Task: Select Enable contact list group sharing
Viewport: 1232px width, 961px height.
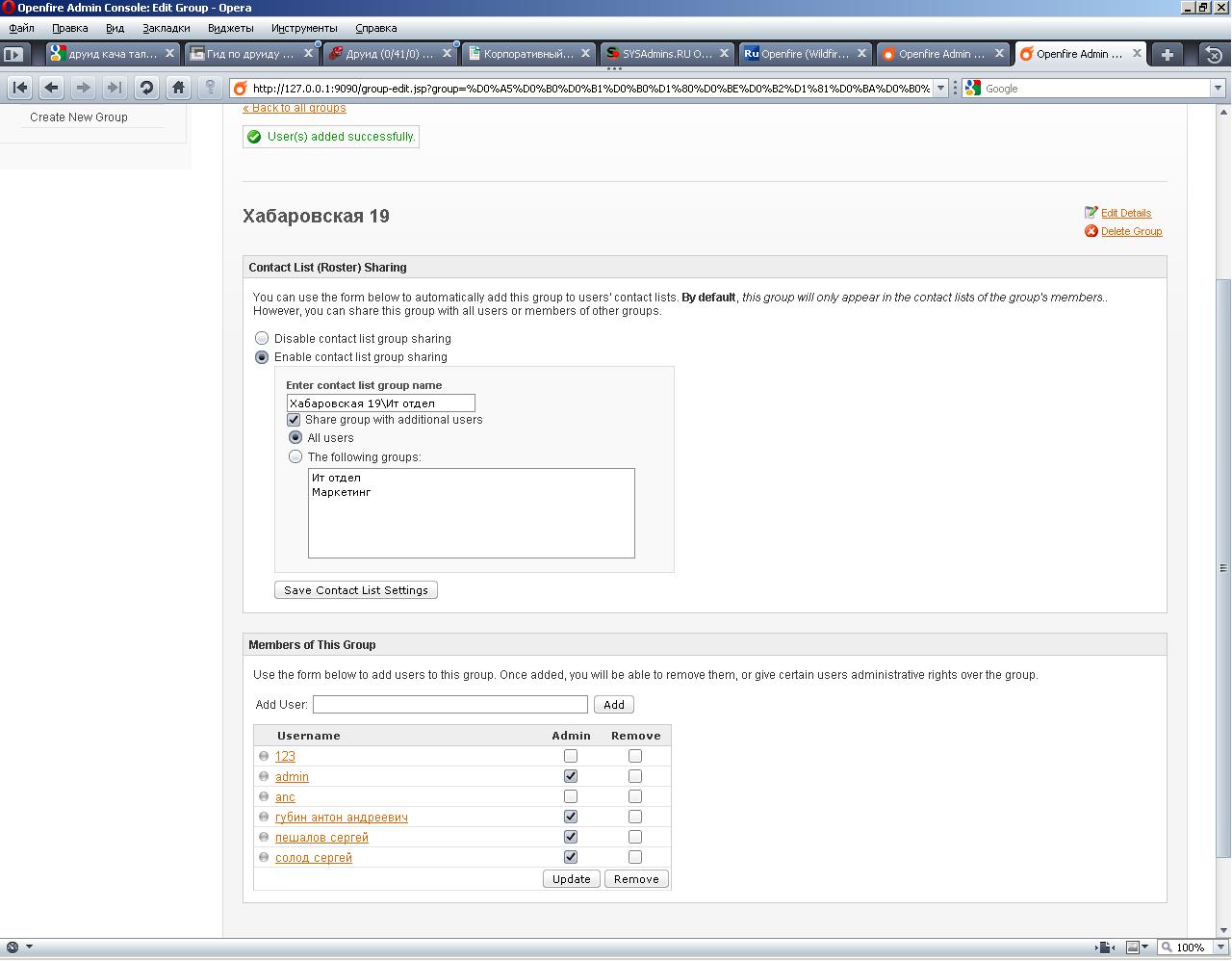Action: 262,356
